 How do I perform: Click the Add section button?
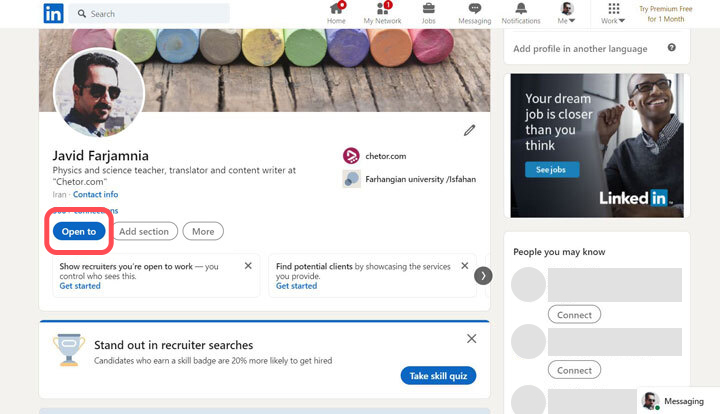coord(144,231)
